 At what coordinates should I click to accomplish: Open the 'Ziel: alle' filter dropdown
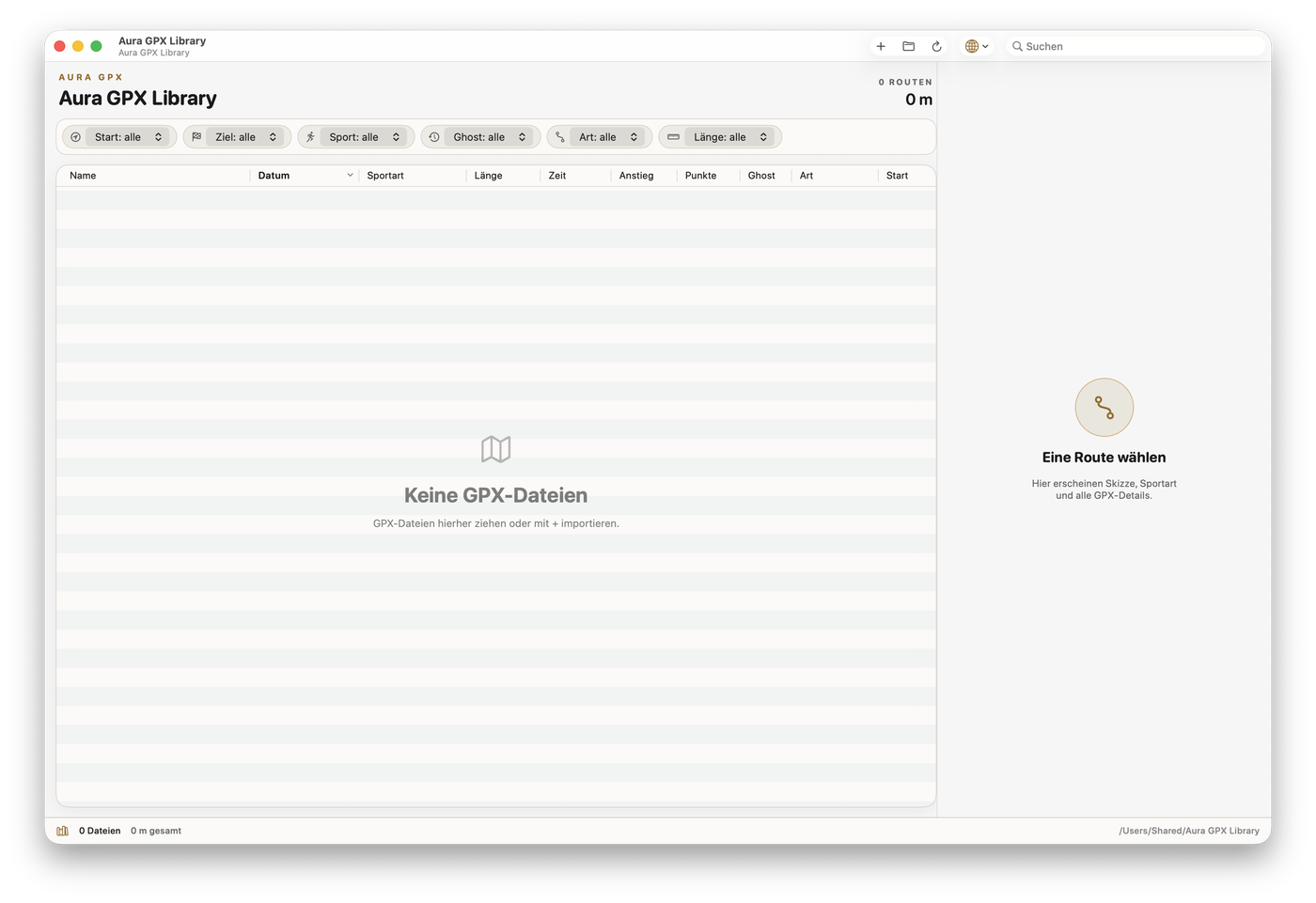pos(247,137)
